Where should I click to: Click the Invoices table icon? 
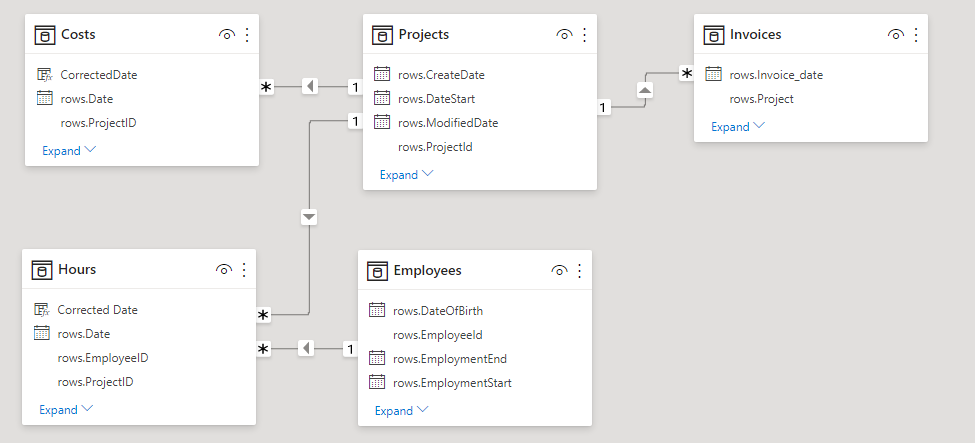click(714, 35)
